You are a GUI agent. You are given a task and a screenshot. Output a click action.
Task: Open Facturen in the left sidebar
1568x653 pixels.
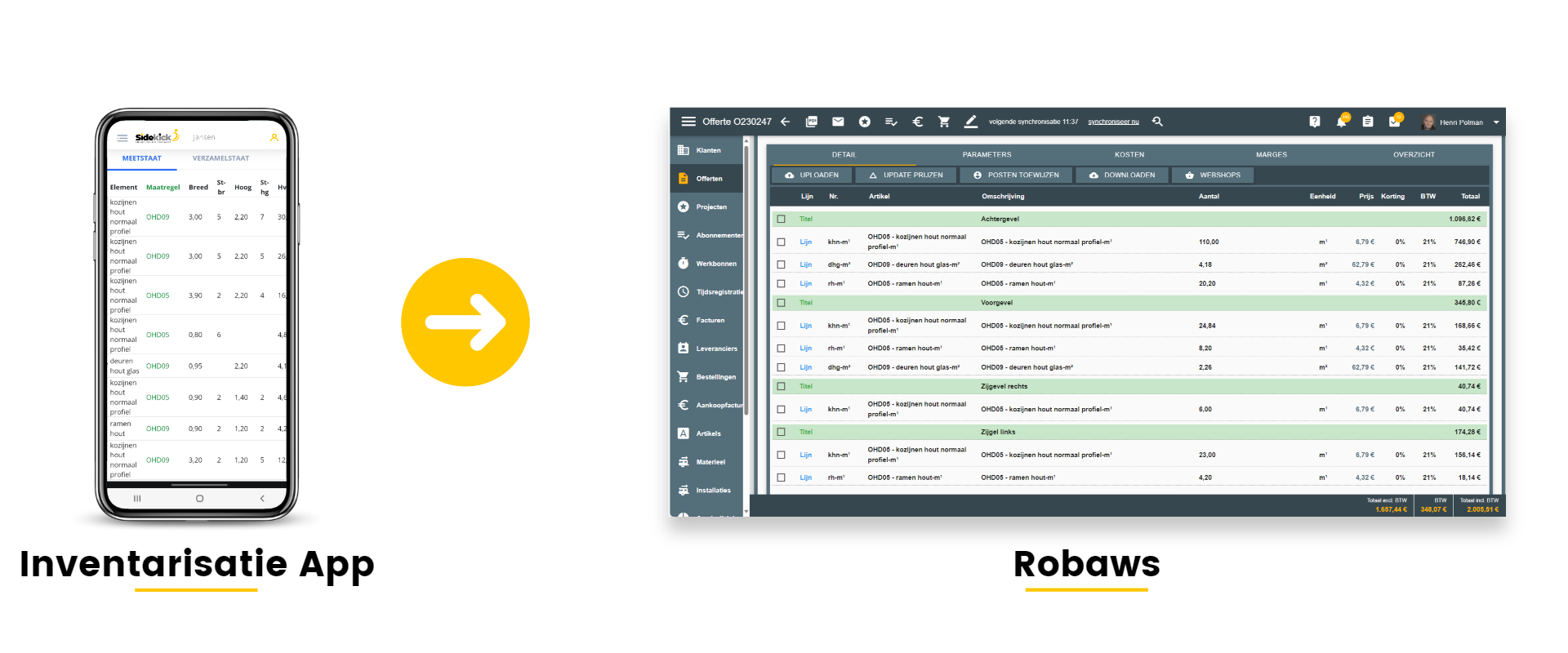709,320
